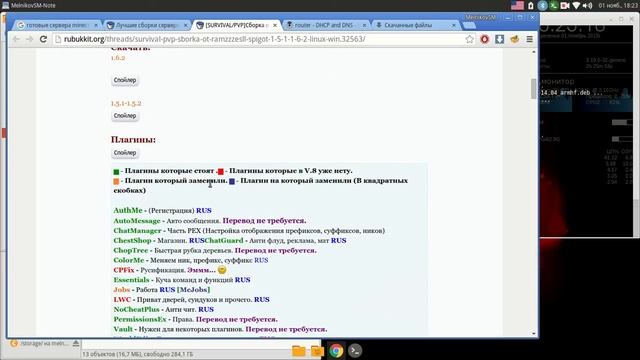Click the '13 объектов' file manager status bar
The width and height of the screenshot is (640, 360).
138,354
